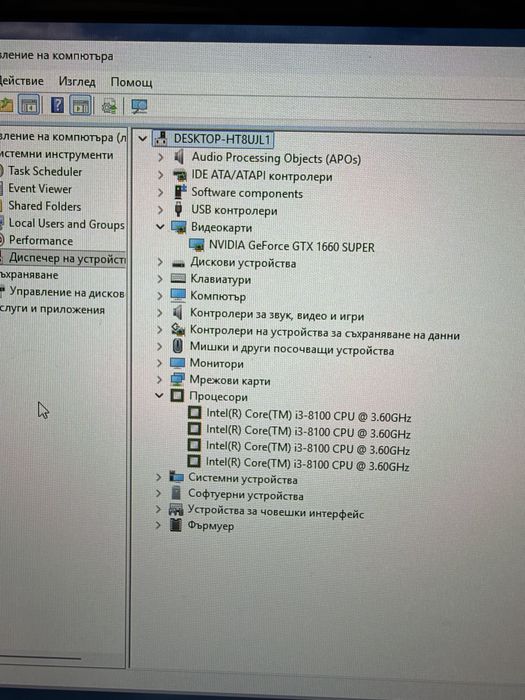Click the update driver toolbar icon
The height and width of the screenshot is (700, 525).
(x=109, y=107)
